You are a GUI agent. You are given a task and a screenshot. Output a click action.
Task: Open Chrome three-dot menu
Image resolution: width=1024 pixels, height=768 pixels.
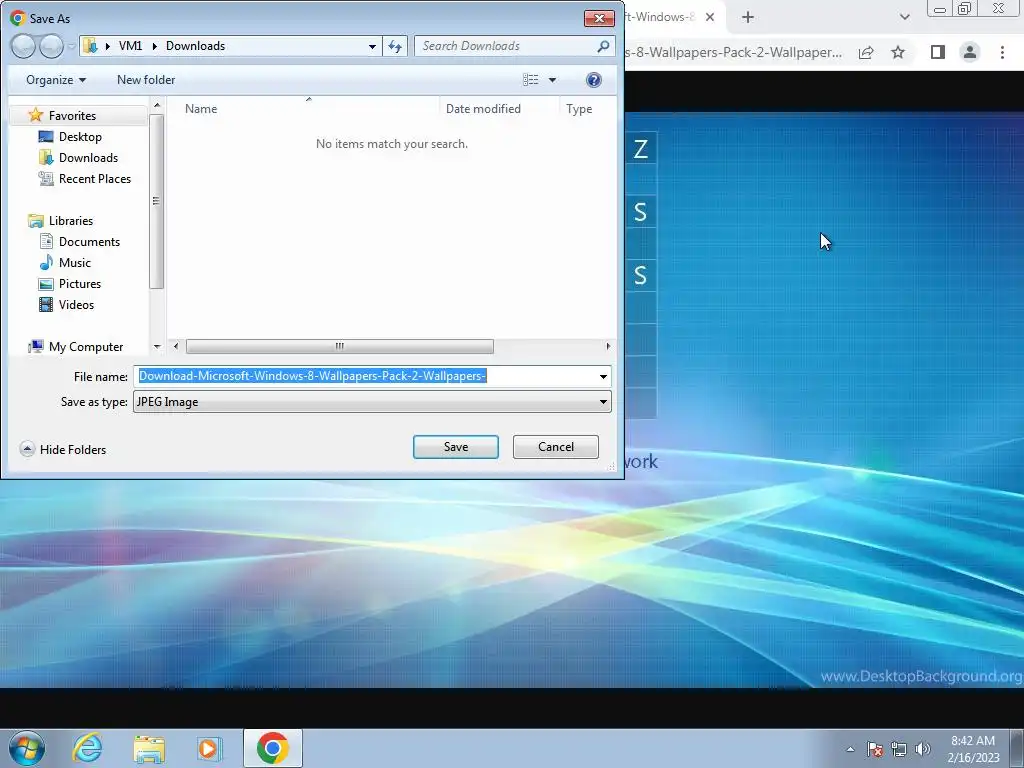click(x=1002, y=52)
